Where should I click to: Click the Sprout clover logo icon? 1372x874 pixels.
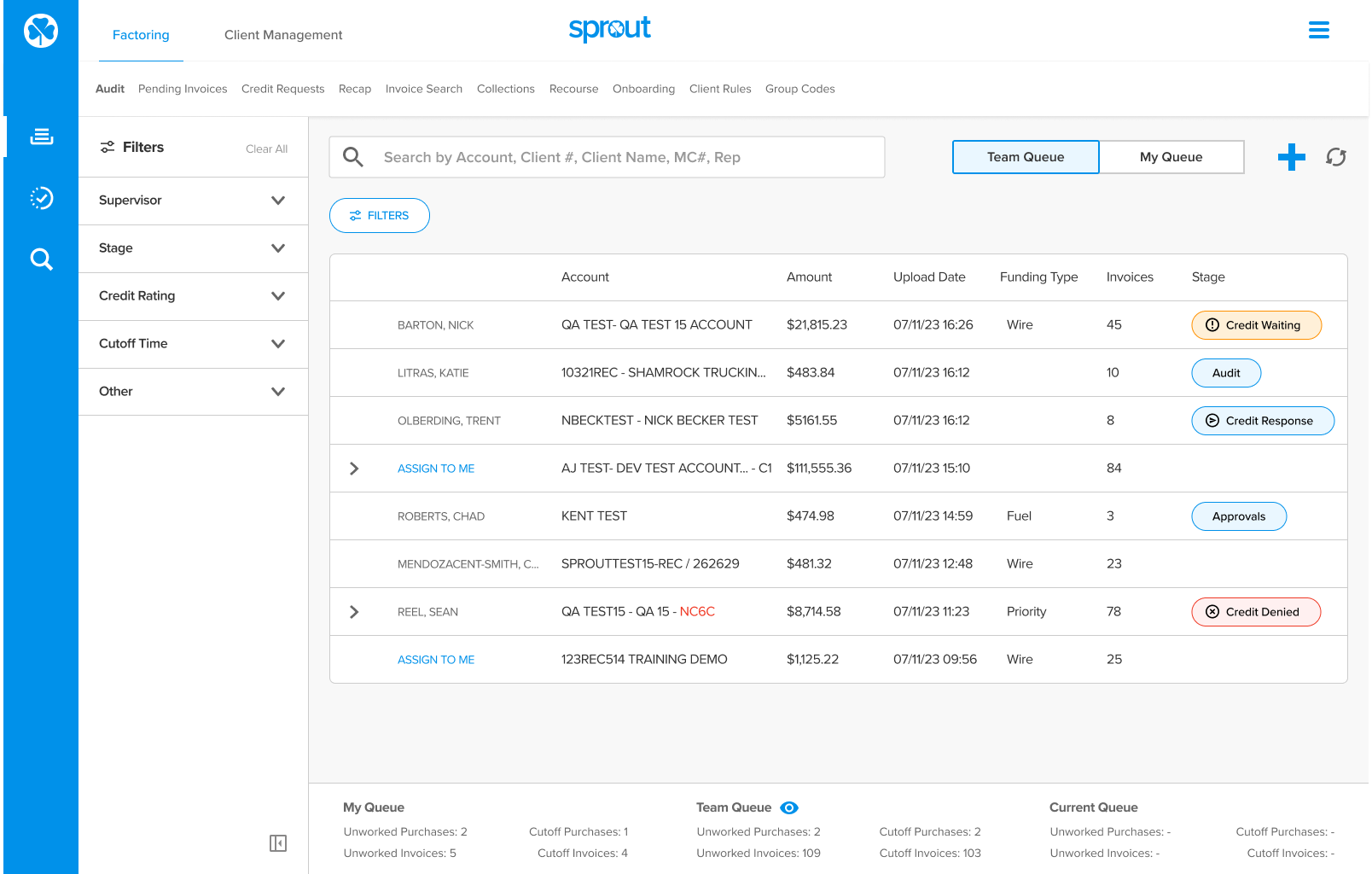click(x=41, y=31)
